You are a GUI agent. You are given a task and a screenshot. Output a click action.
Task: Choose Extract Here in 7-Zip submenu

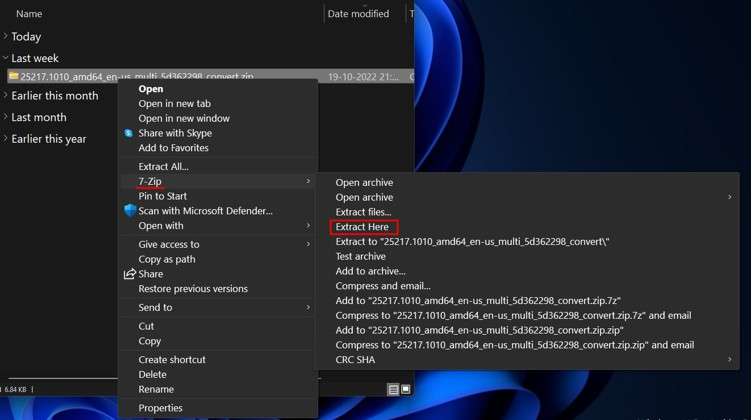point(362,227)
